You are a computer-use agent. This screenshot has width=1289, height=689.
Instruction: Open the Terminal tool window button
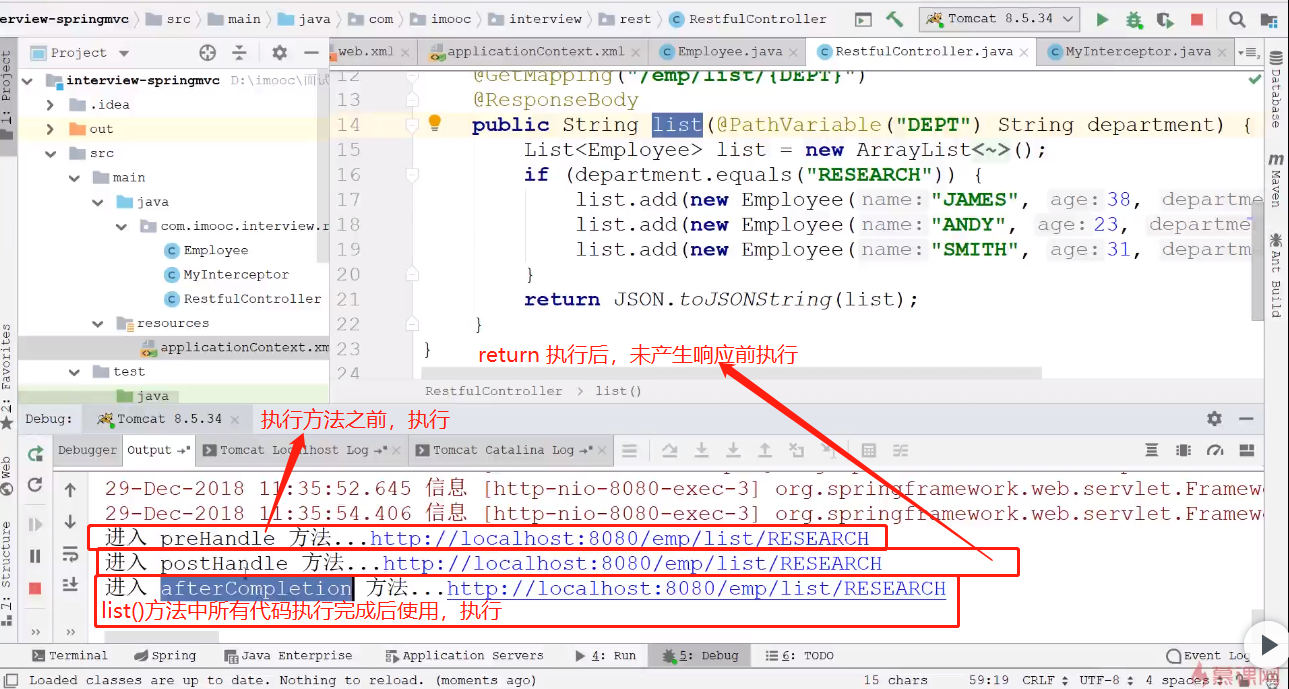pos(69,656)
